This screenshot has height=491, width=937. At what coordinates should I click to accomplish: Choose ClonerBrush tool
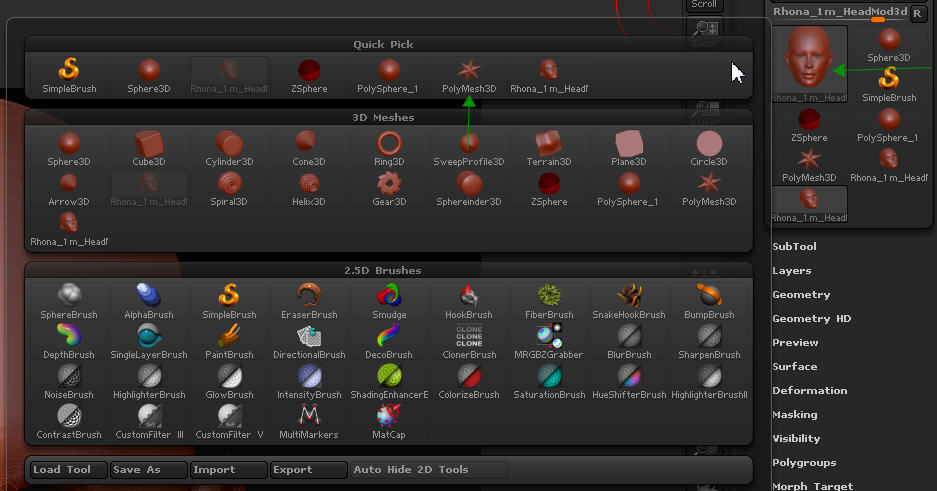469,342
